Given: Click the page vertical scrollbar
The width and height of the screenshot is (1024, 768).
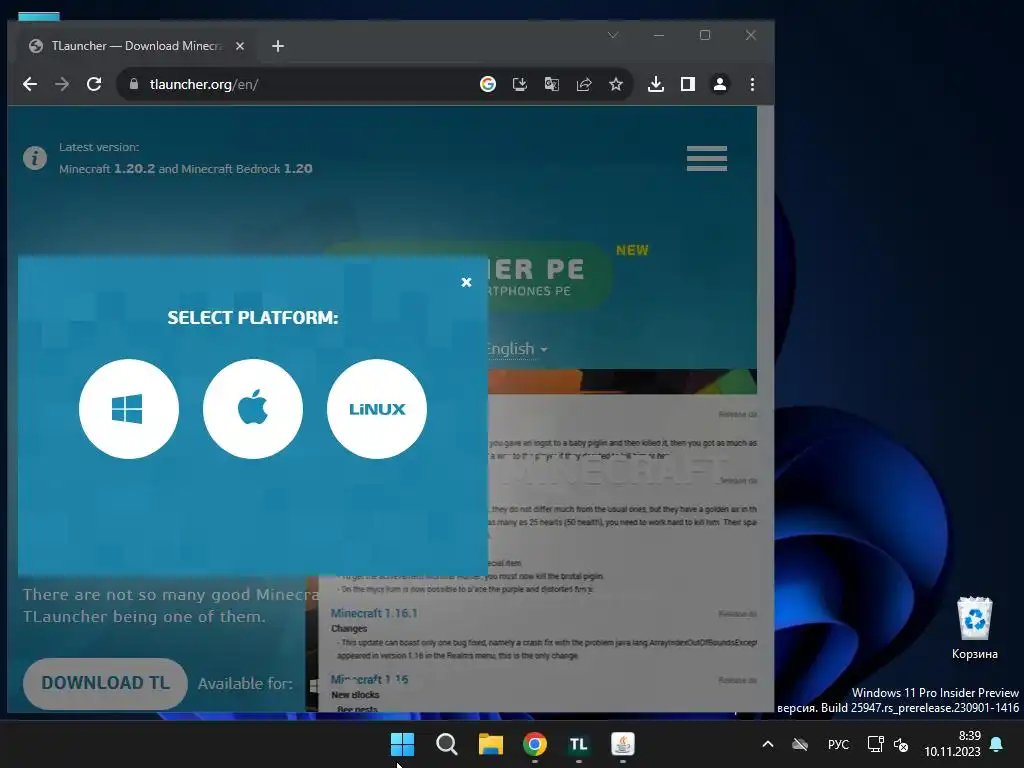Looking at the screenshot, I should (765, 409).
